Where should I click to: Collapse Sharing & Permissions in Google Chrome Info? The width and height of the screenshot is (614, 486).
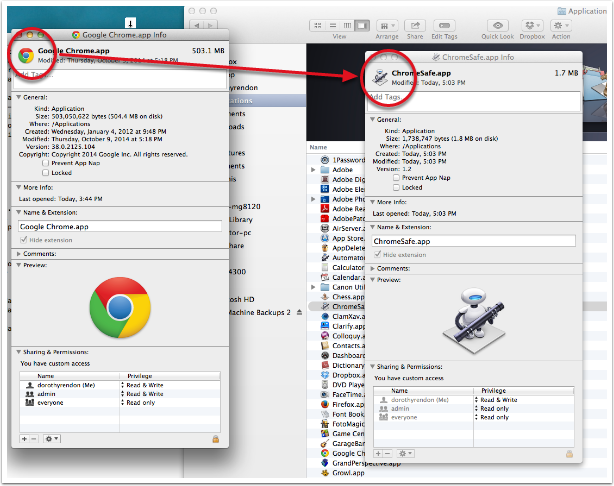(x=18, y=352)
